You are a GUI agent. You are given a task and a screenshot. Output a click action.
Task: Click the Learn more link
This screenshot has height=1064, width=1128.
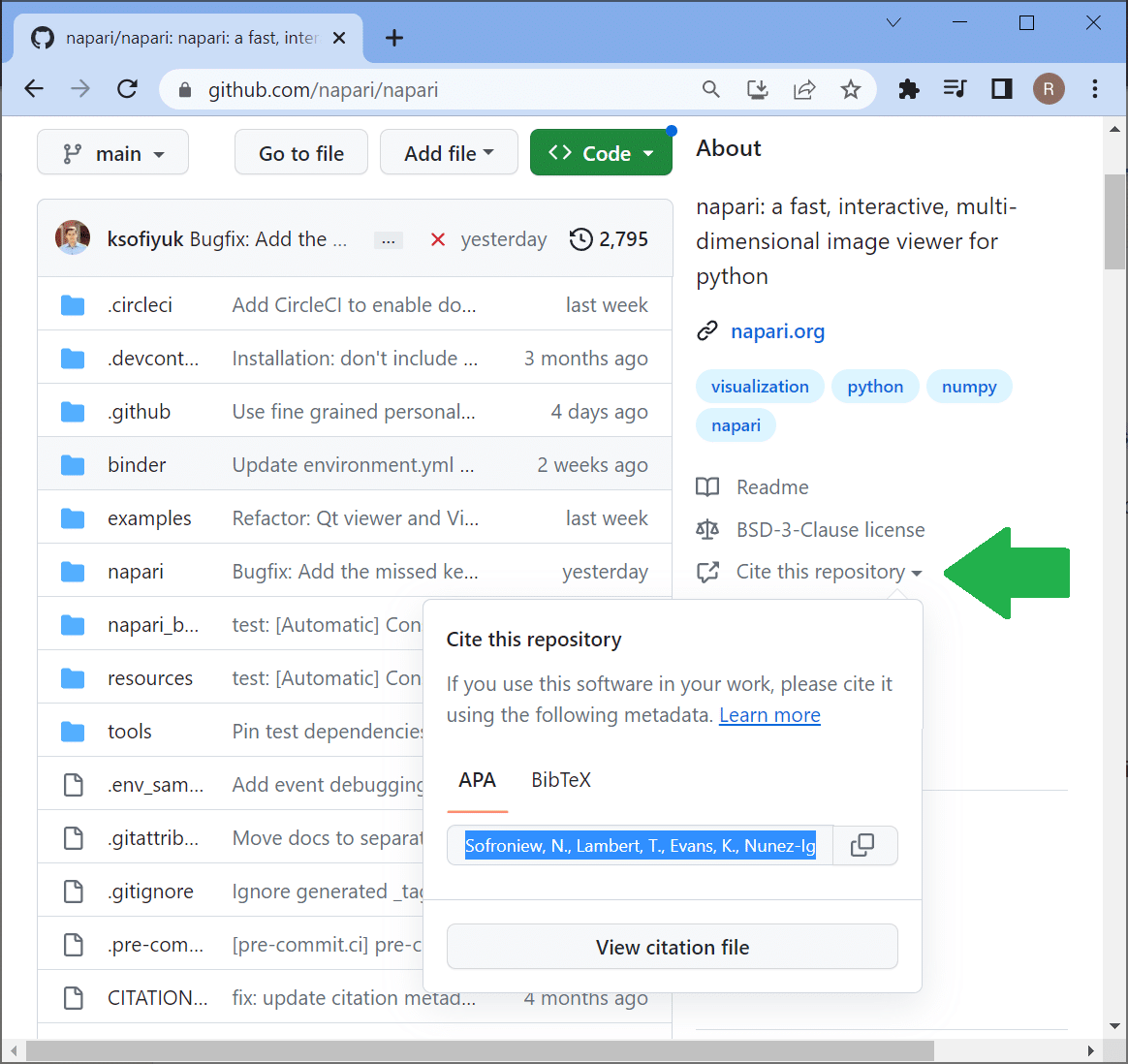pyautogui.click(x=769, y=715)
